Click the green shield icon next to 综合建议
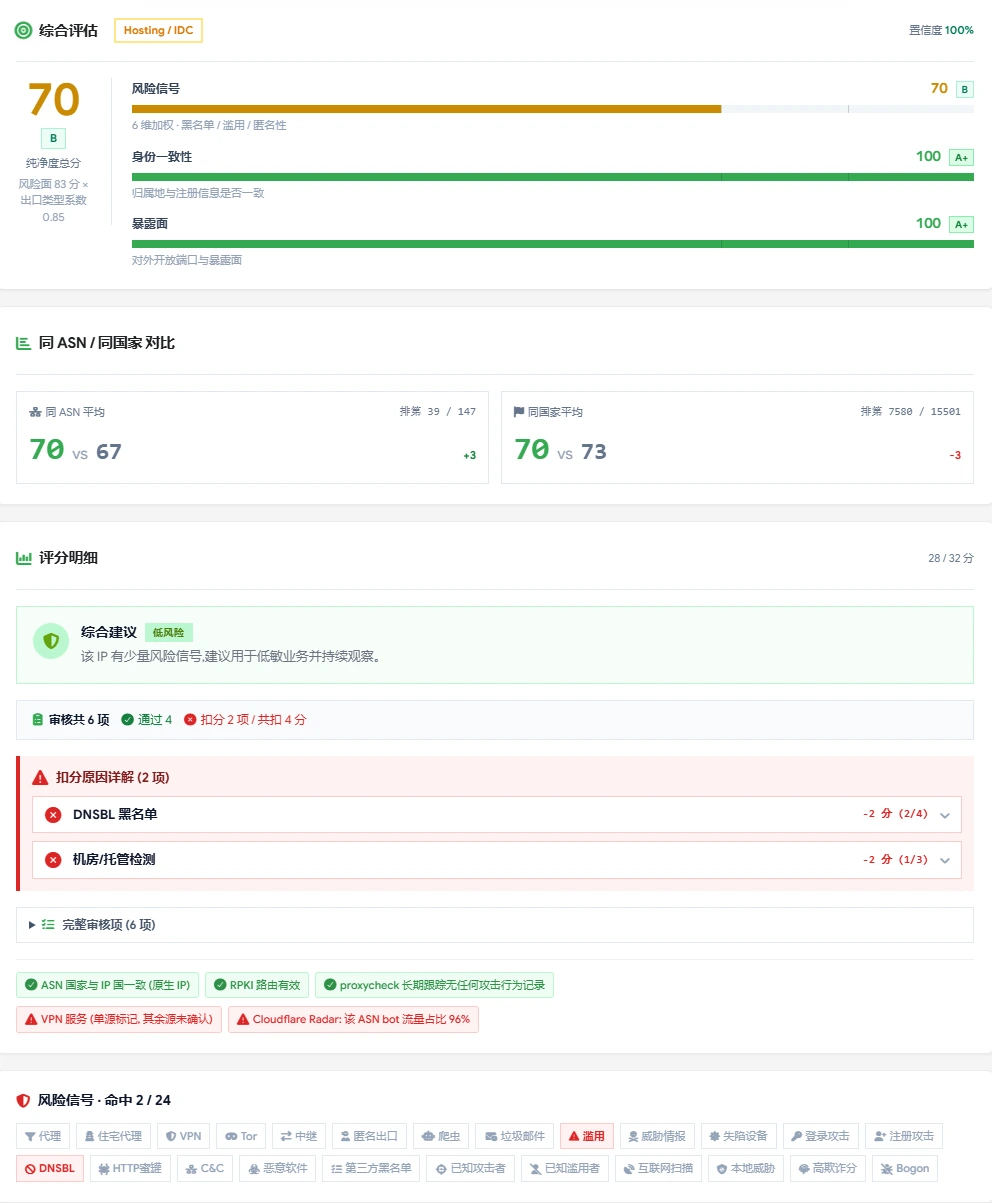This screenshot has height=1203, width=992. coord(51,641)
